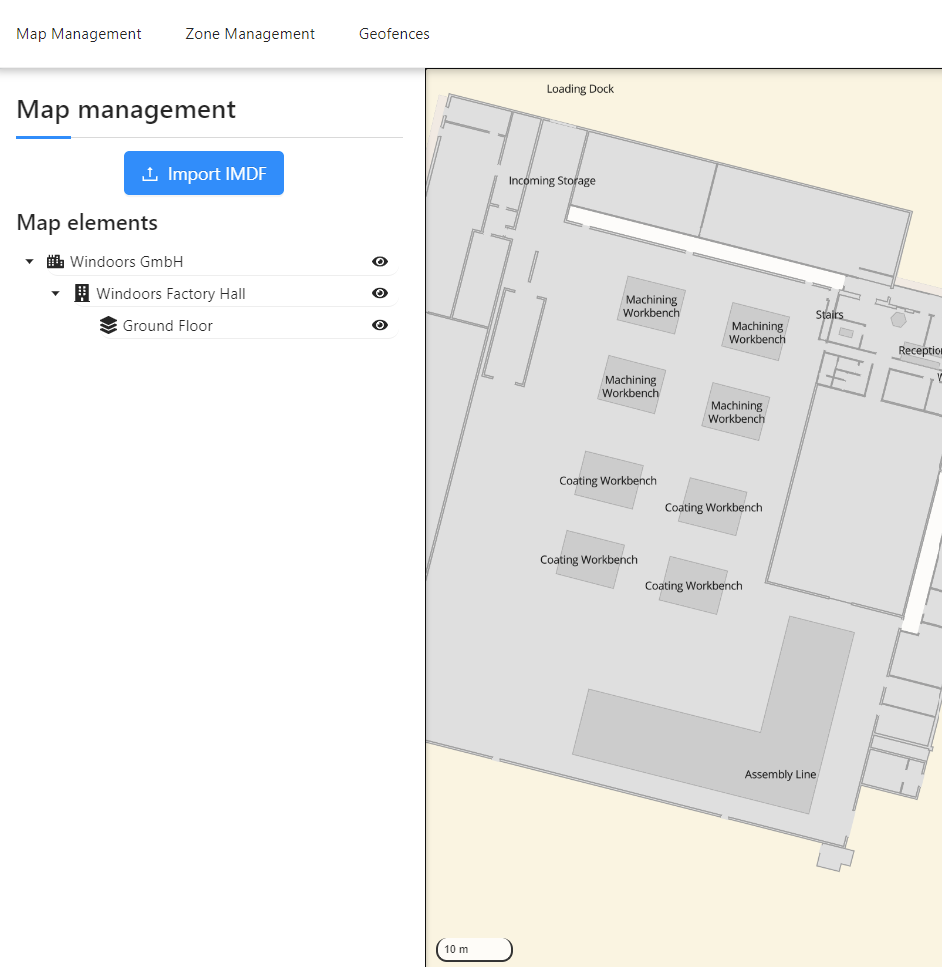Click the Map elements heading
Viewport: 942px width, 967px height.
point(87,223)
